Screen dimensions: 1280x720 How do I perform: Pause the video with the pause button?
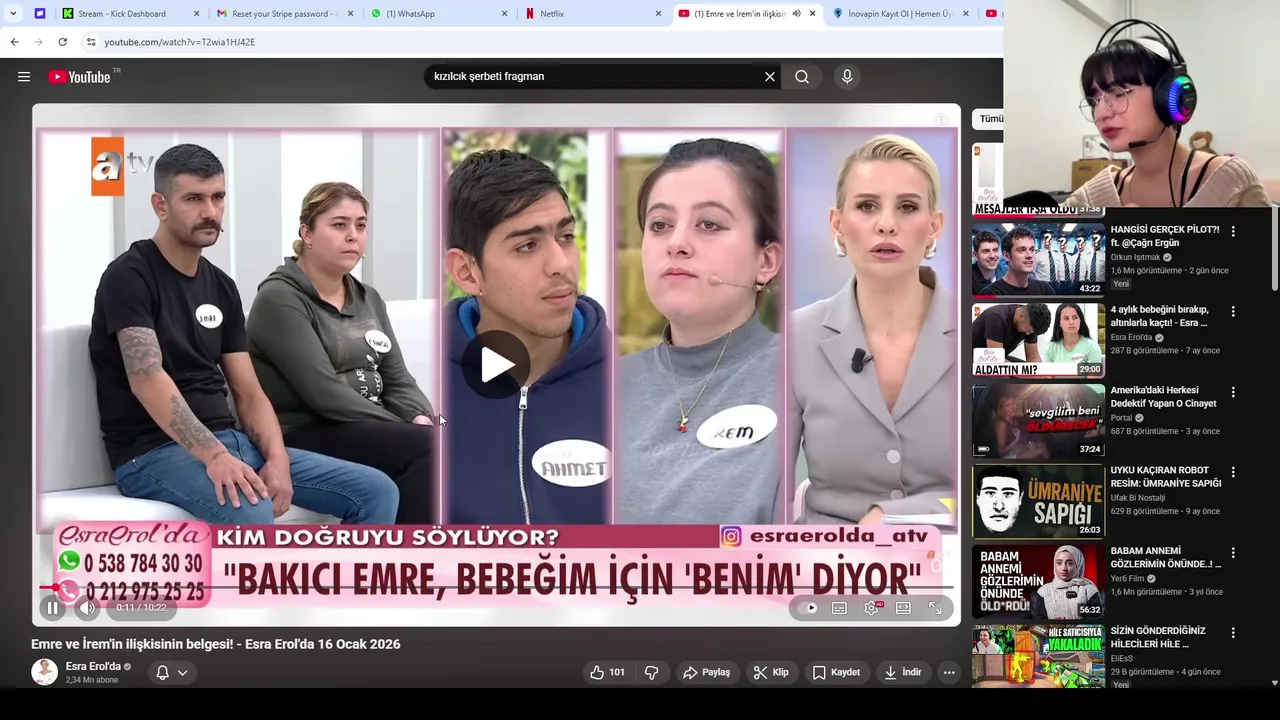52,608
